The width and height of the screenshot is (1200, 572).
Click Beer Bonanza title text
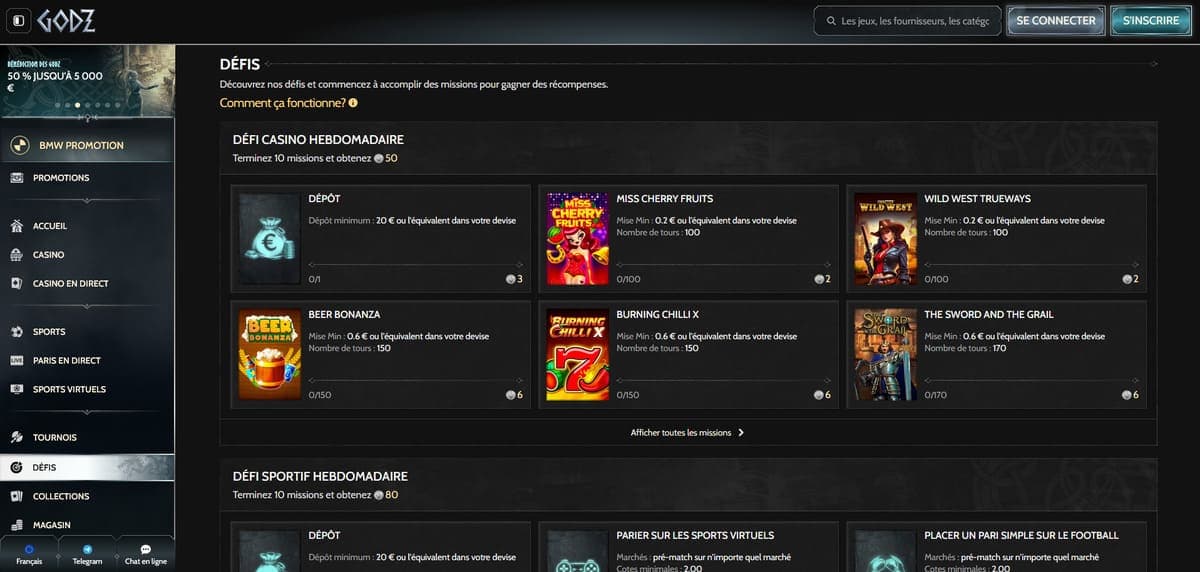coord(344,315)
